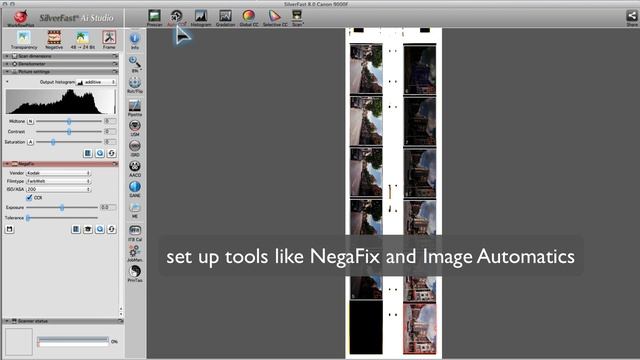The image size is (640, 360).
Task: Click the Midtone value field
Action: click(110, 121)
